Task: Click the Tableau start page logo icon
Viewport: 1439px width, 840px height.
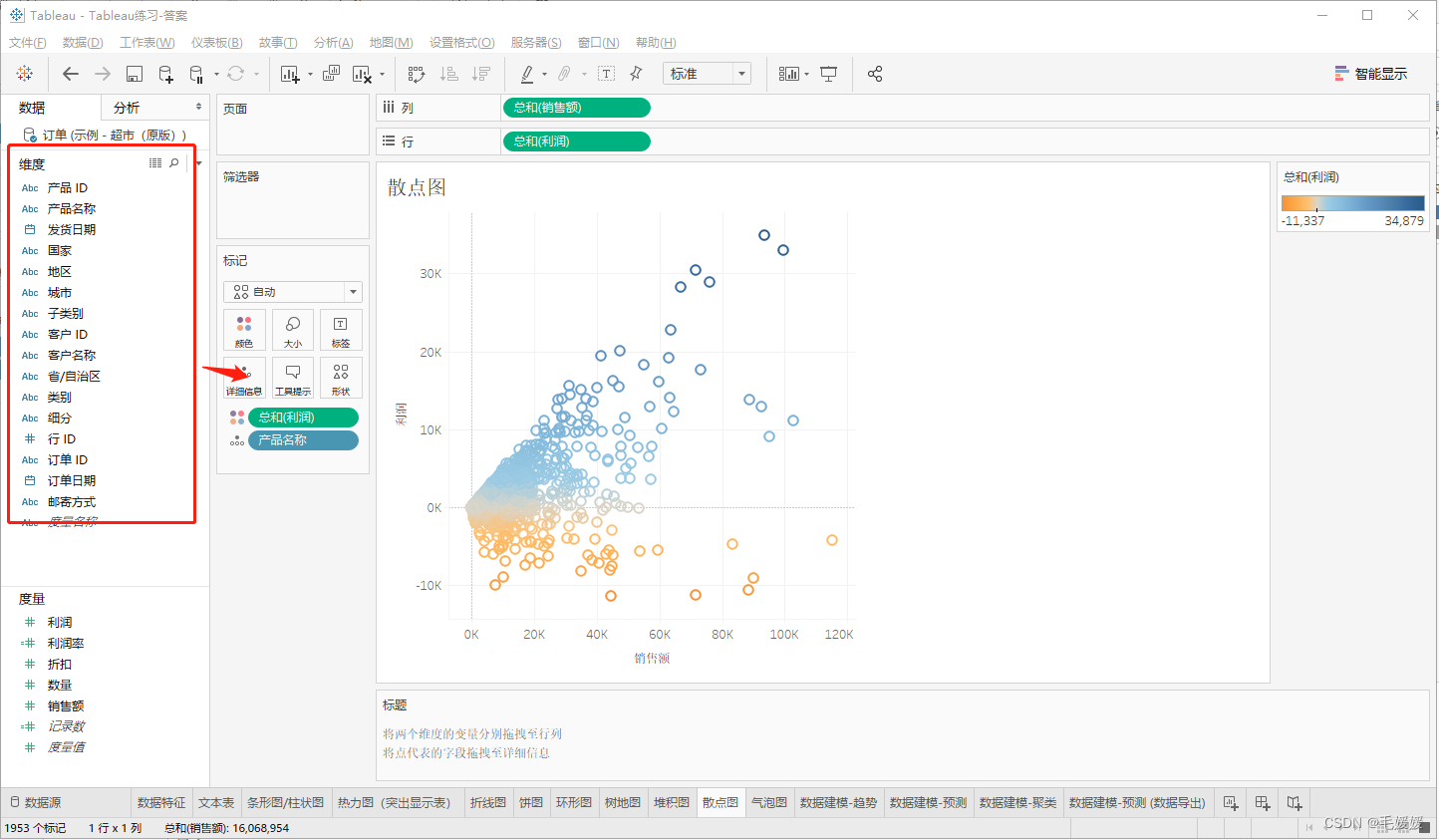Action: 25,74
